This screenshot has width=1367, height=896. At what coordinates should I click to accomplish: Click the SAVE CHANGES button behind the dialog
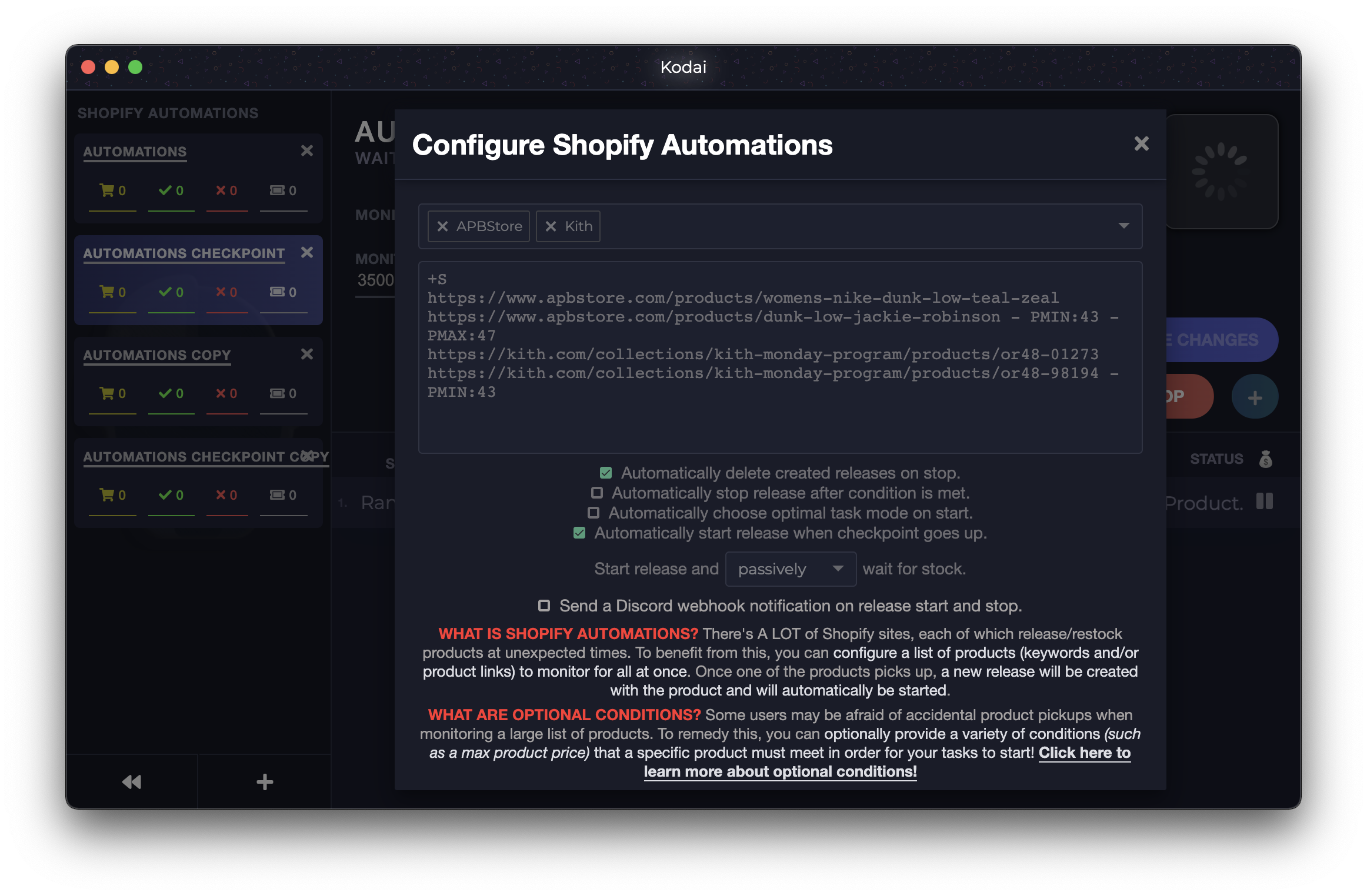(x=1221, y=340)
